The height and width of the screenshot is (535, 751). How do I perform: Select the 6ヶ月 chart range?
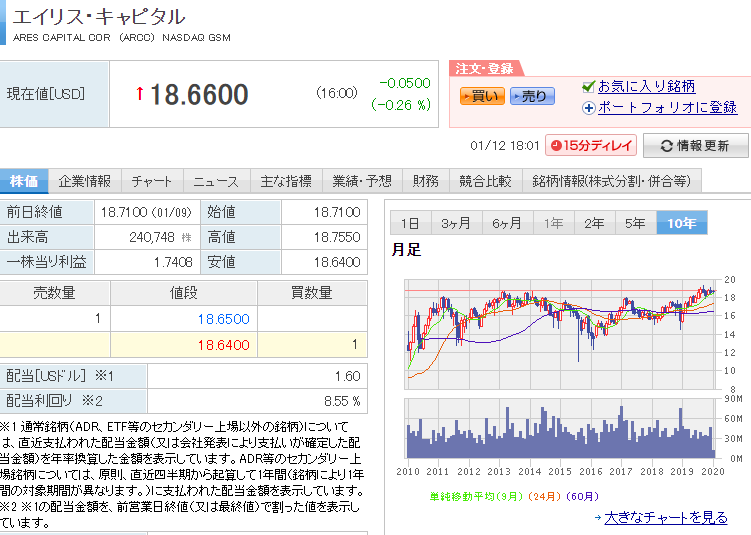(508, 223)
